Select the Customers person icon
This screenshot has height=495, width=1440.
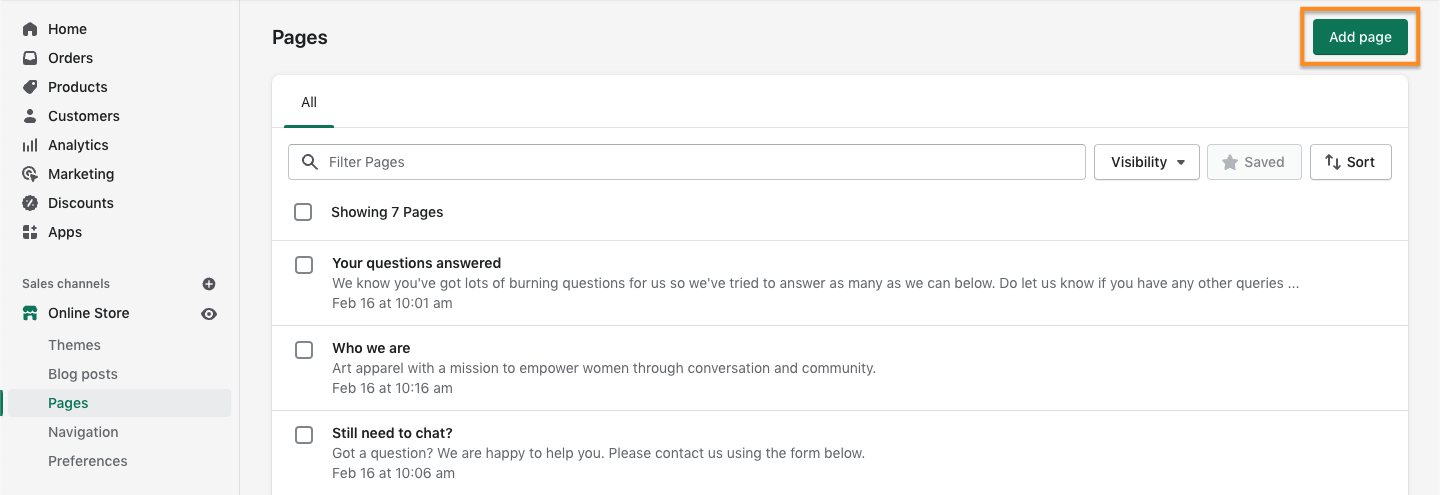(30, 116)
